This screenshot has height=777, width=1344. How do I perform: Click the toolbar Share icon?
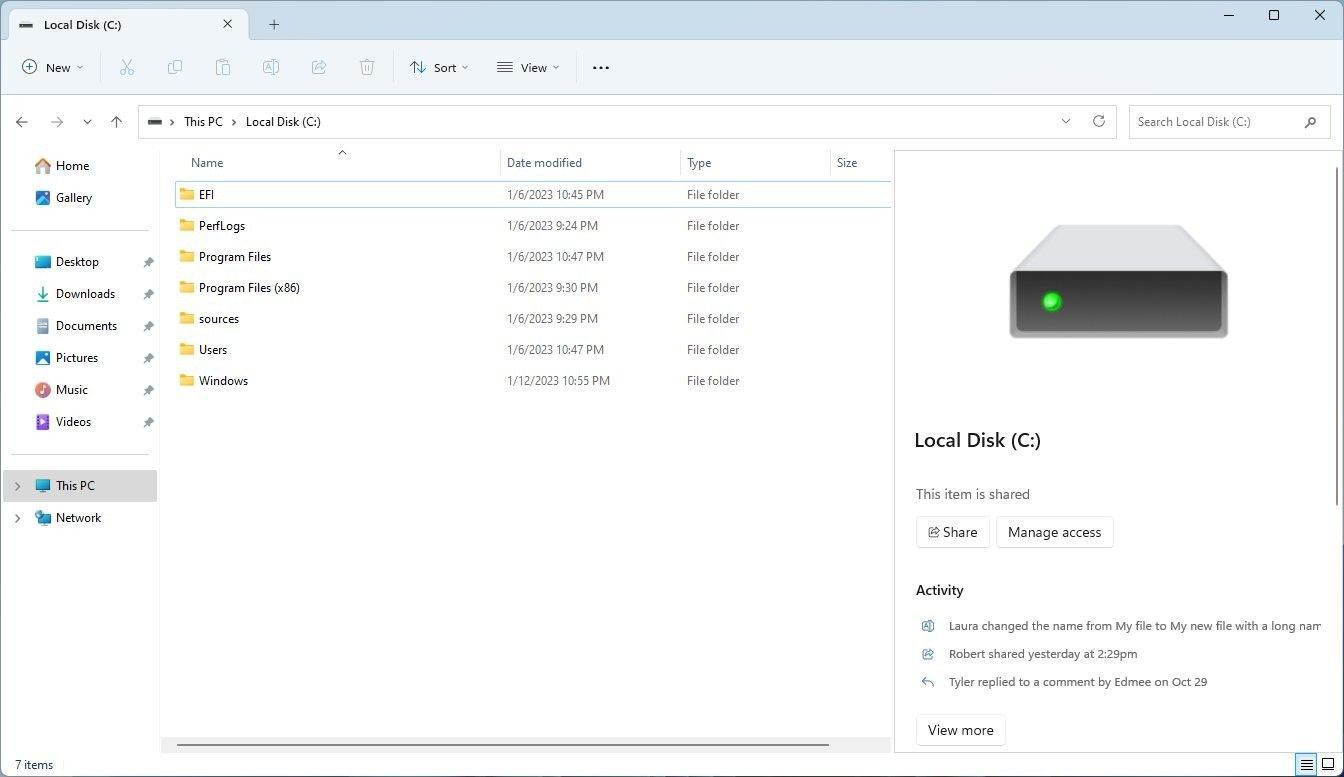point(319,67)
